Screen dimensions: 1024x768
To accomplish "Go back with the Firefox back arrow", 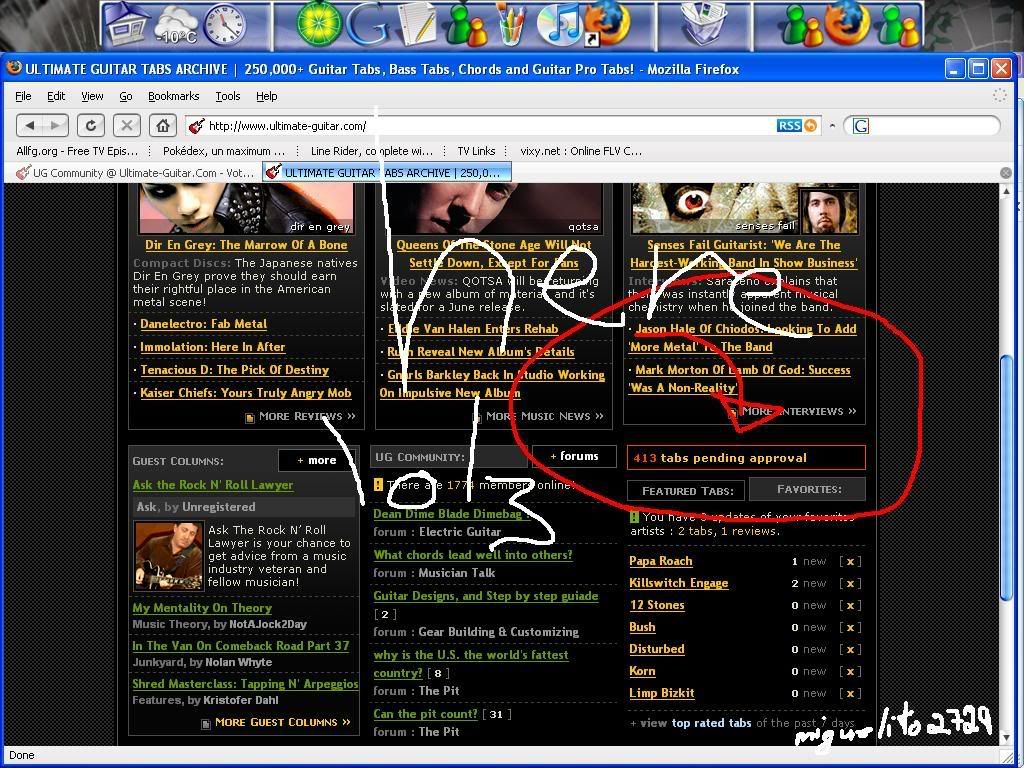I will [29, 125].
